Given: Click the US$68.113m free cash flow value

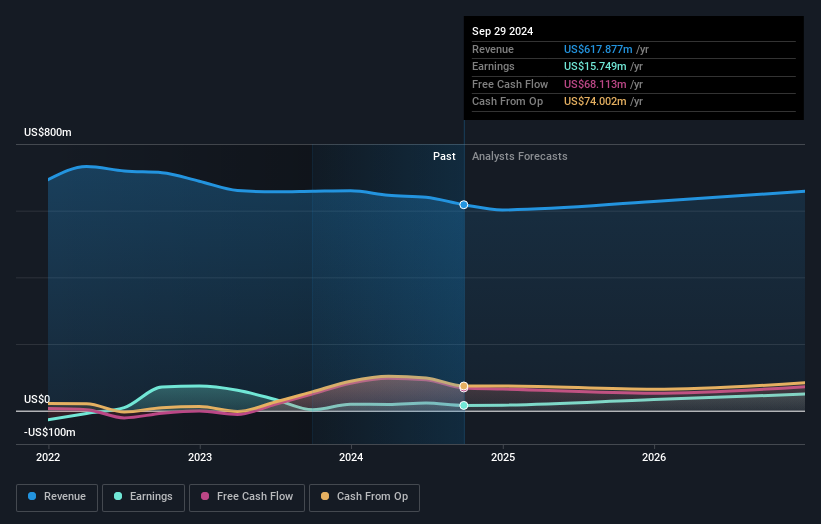Looking at the screenshot, I should click(x=595, y=84).
